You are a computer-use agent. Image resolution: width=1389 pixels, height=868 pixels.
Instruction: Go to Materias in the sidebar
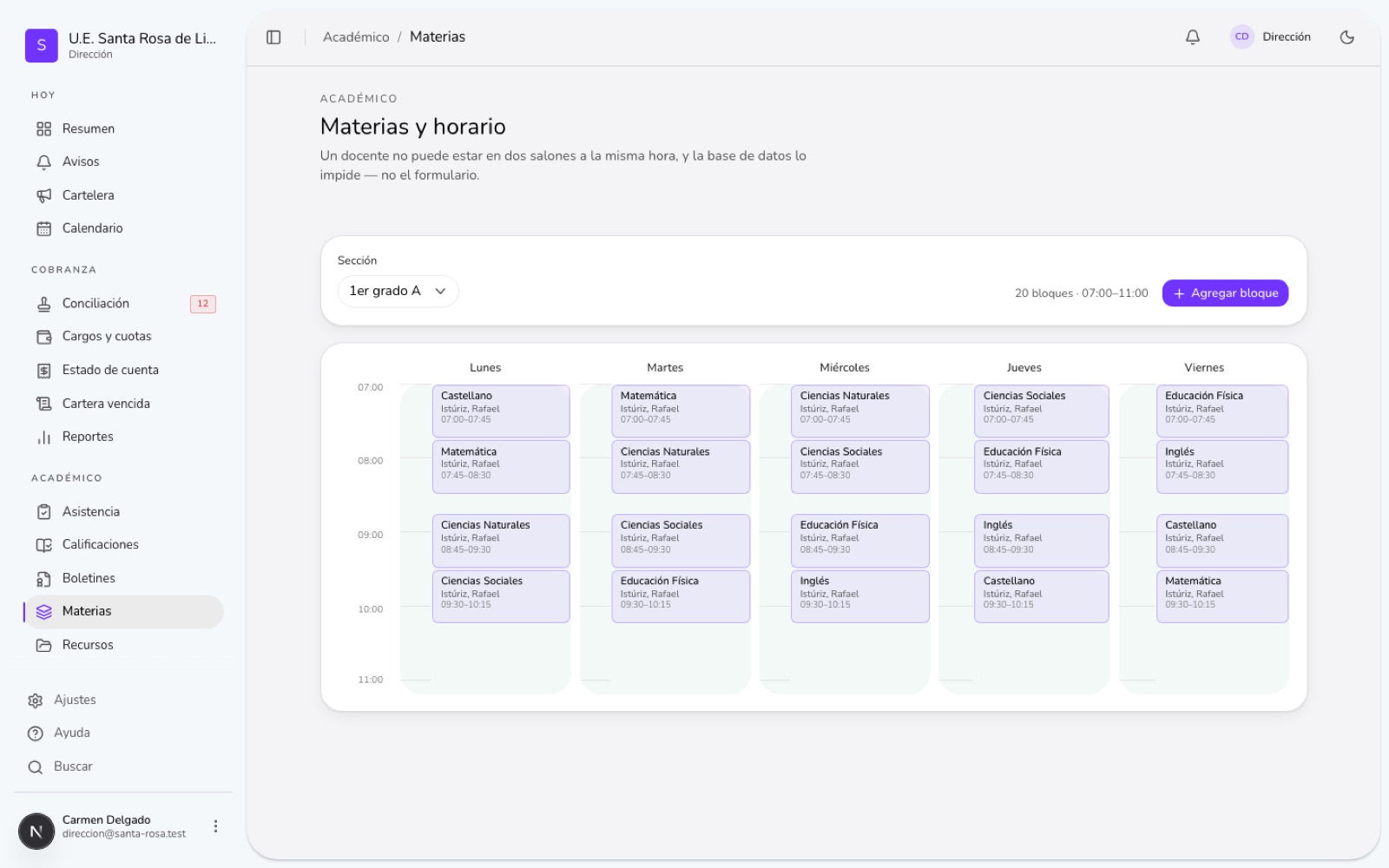pyautogui.click(x=123, y=612)
